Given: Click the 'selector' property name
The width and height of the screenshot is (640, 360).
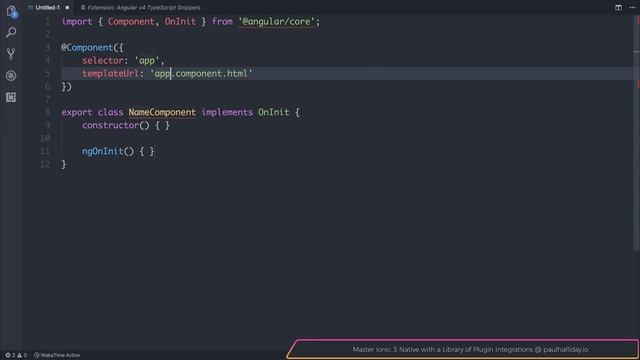Looking at the screenshot, I should pyautogui.click(x=103, y=60).
